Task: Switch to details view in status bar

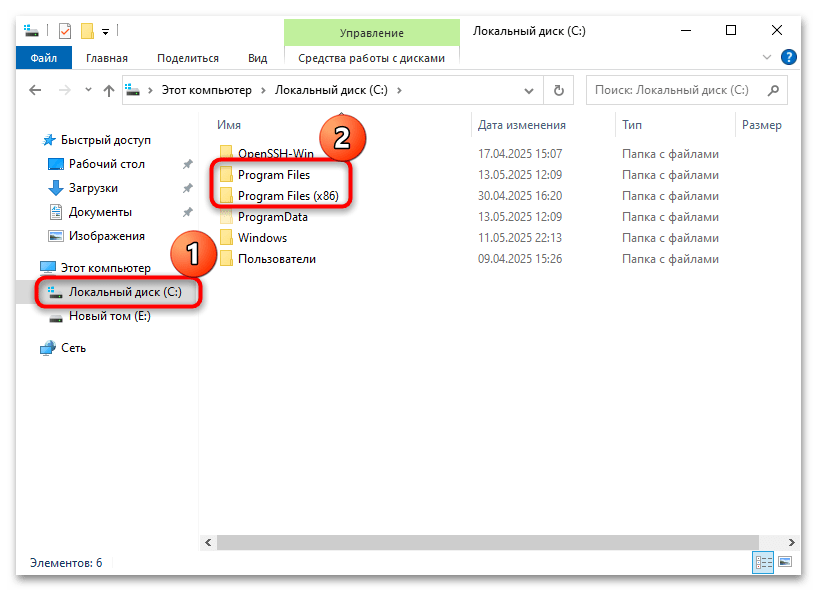Action: pos(762,564)
